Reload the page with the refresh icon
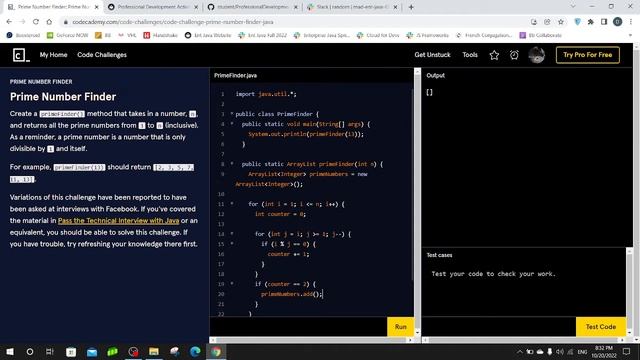Viewport: 640px width, 360px height. (36, 22)
